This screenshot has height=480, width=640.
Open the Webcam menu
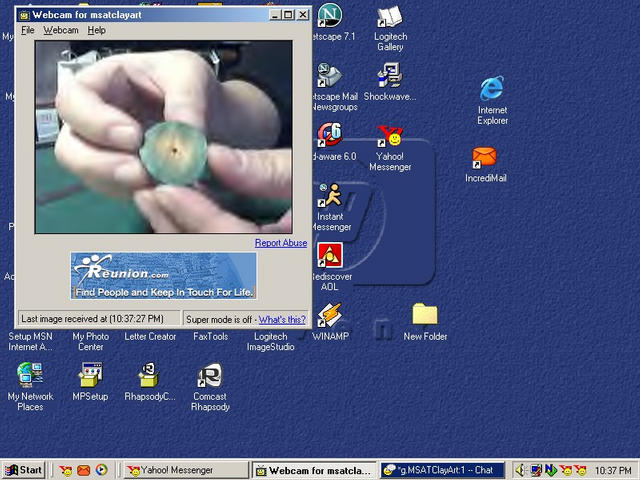[61, 30]
